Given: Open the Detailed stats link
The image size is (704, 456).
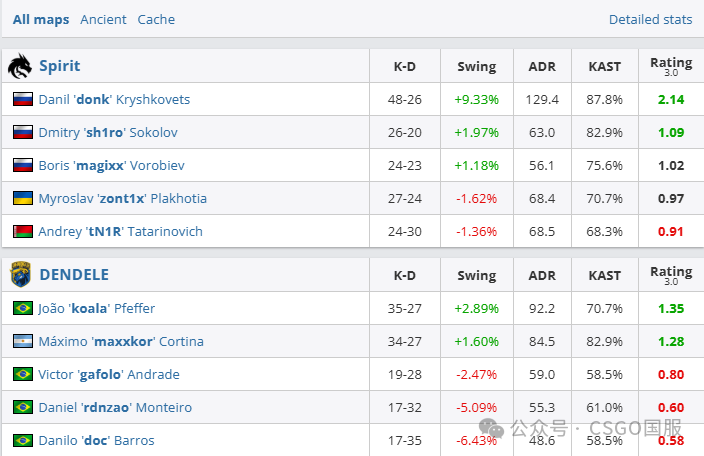Looking at the screenshot, I should (650, 19).
